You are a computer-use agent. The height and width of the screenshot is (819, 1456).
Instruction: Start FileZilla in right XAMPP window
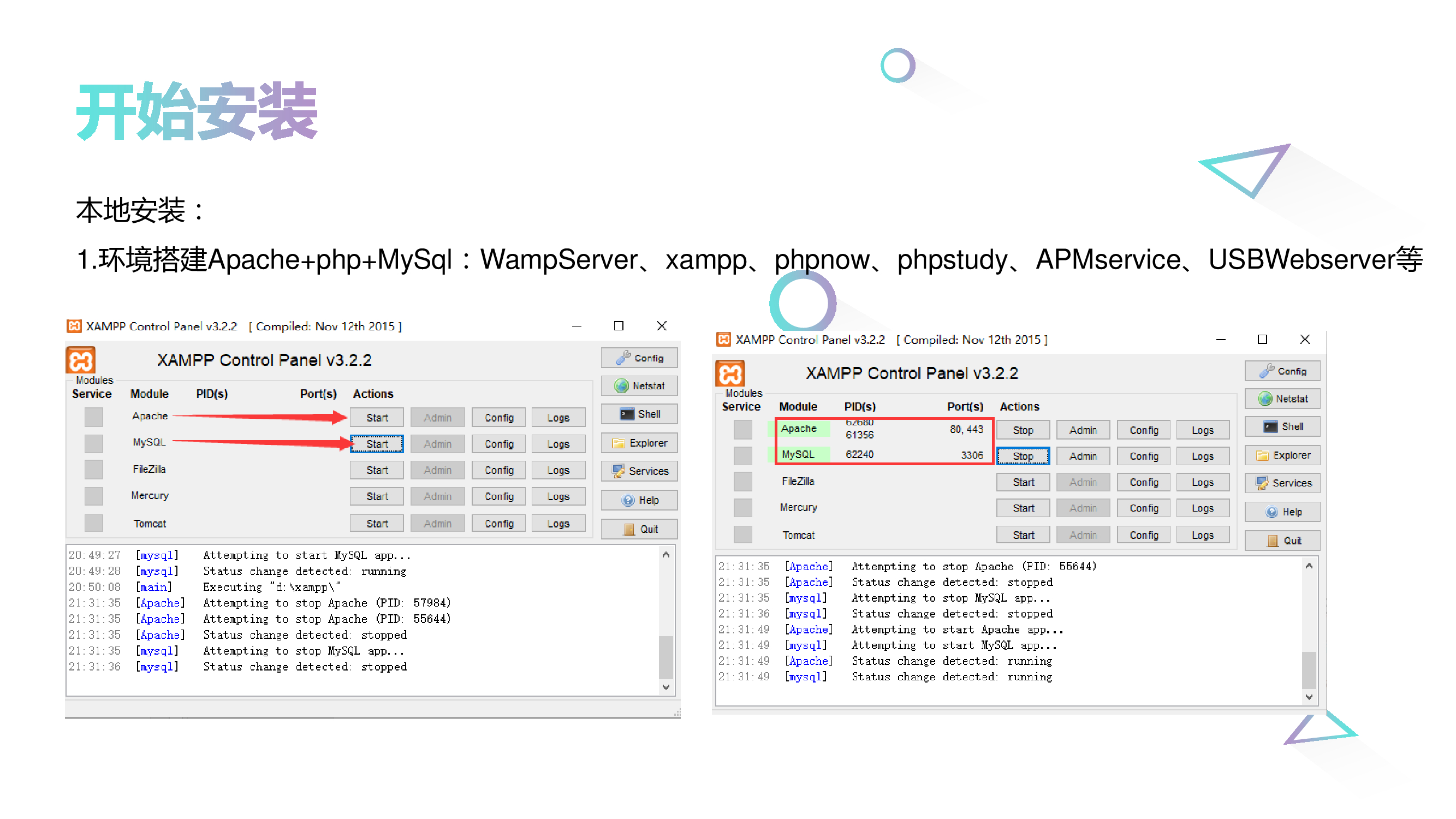click(x=1023, y=482)
